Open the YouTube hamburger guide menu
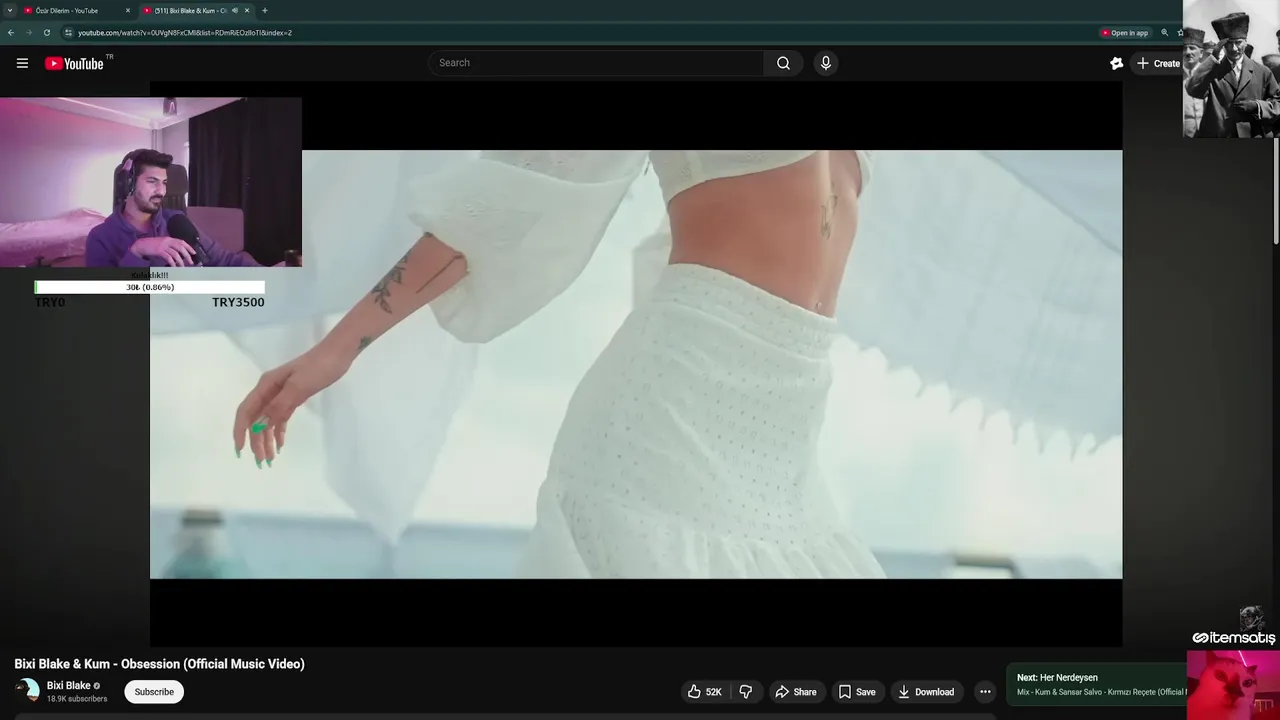1280x720 pixels. pos(22,63)
